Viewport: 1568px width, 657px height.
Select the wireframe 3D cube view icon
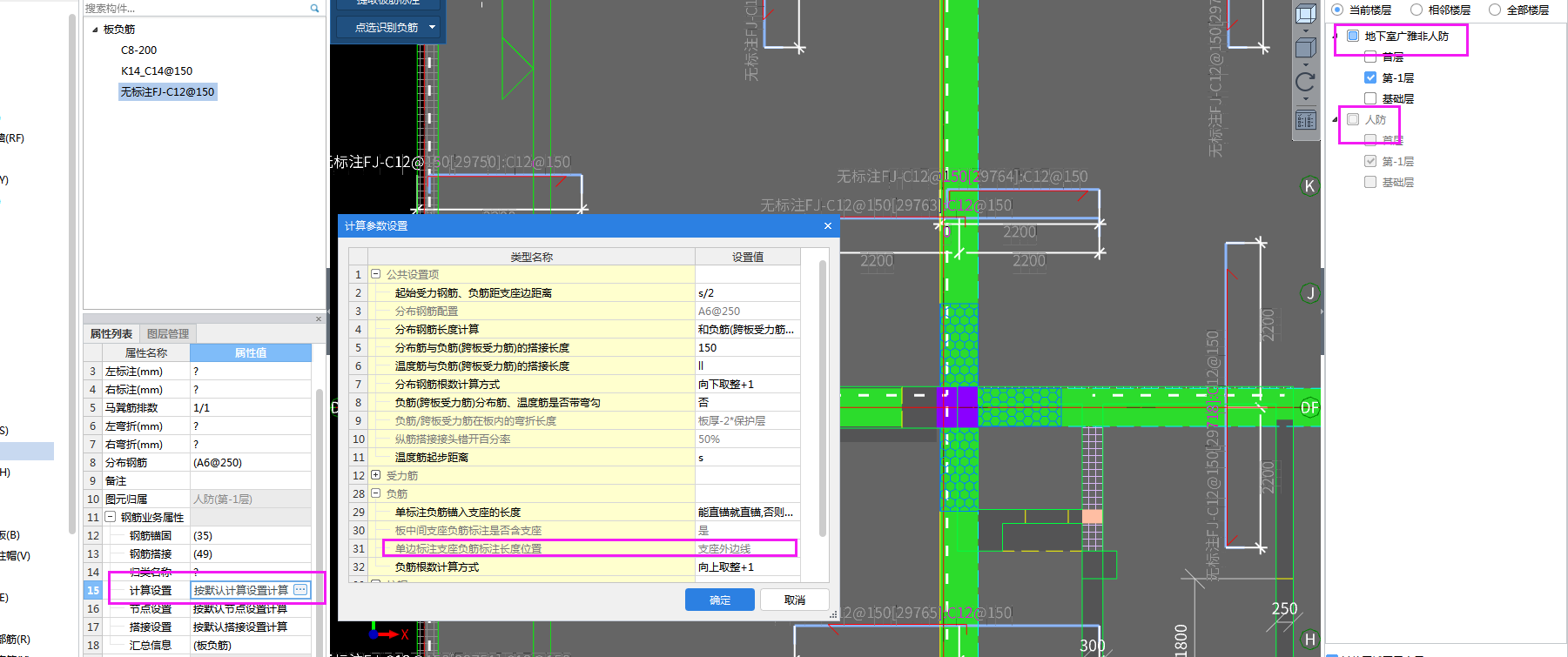pyautogui.click(x=1305, y=14)
